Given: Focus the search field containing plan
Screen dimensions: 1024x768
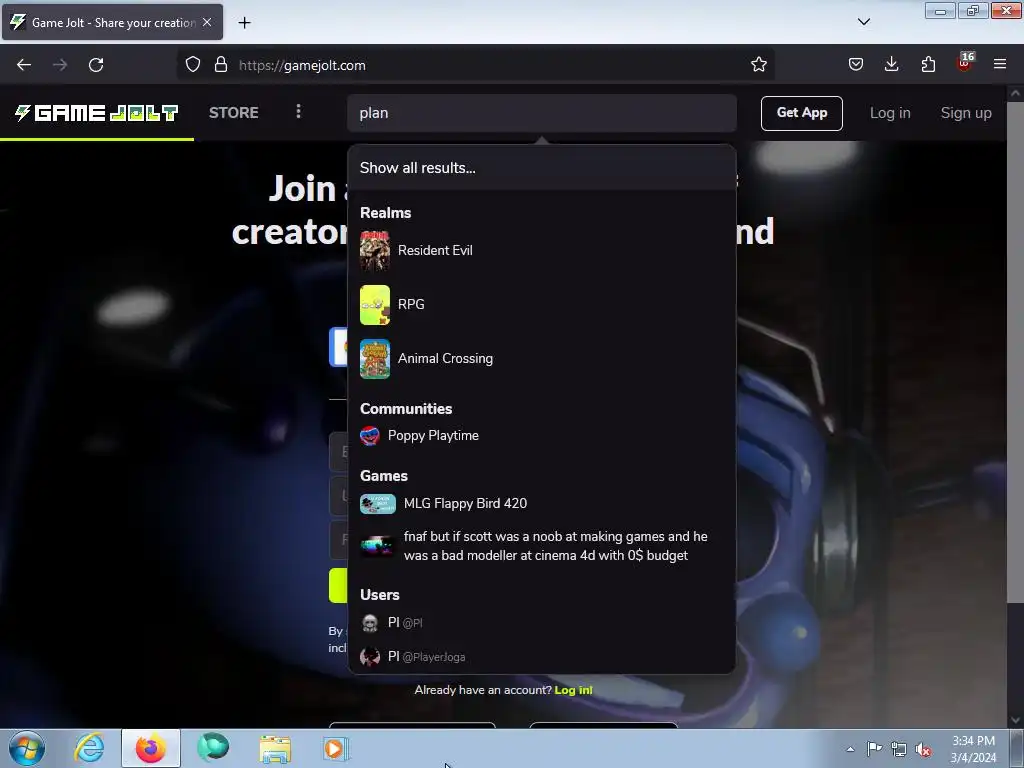Looking at the screenshot, I should click(542, 113).
